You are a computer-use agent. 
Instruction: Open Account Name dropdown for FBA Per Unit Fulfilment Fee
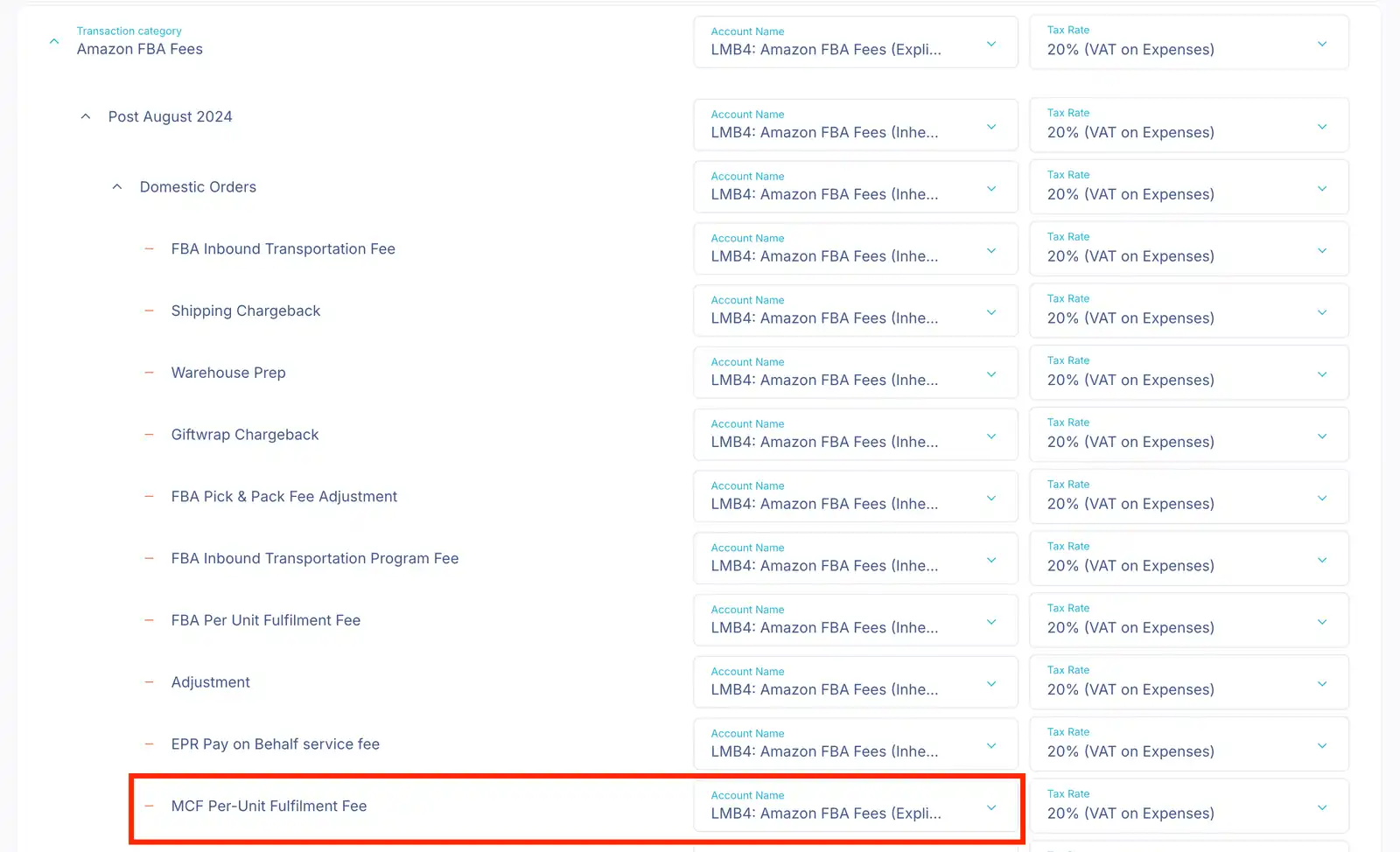click(856, 620)
